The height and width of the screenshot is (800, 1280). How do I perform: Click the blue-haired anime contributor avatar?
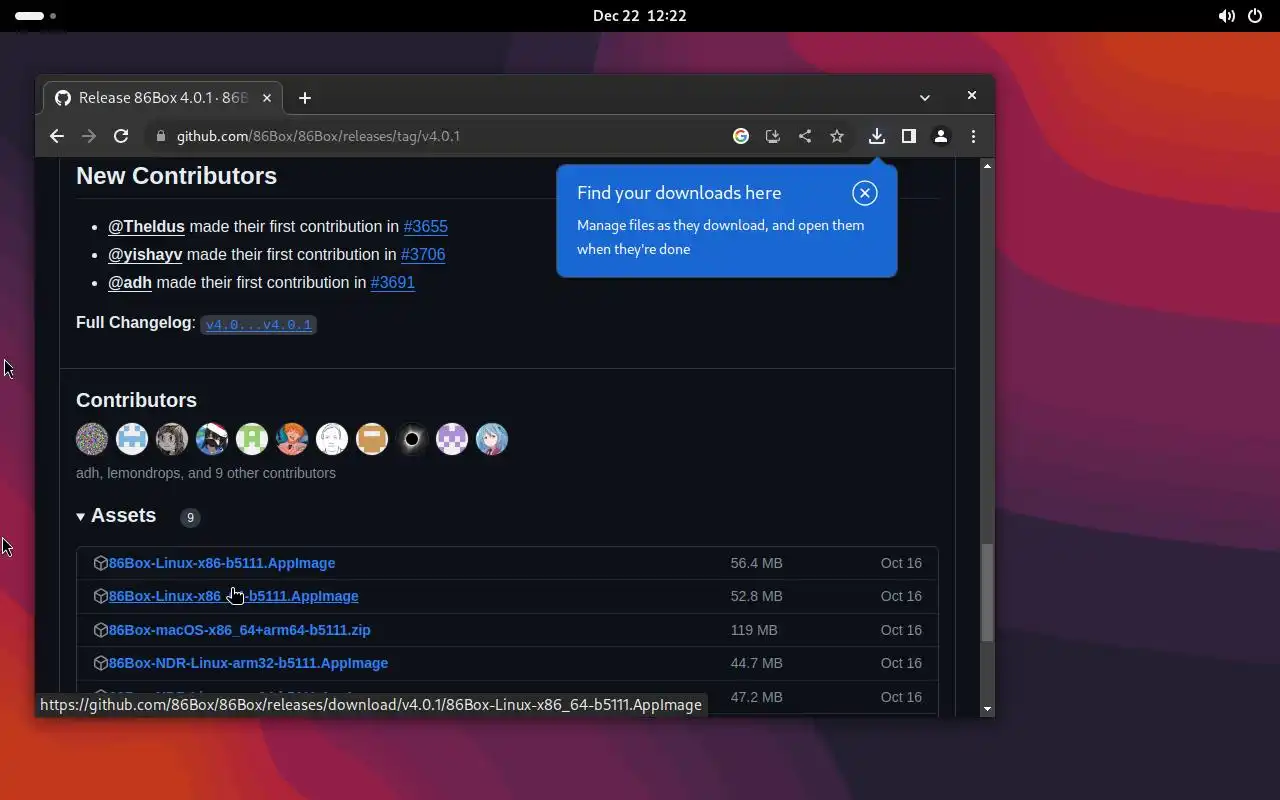[x=492, y=439]
